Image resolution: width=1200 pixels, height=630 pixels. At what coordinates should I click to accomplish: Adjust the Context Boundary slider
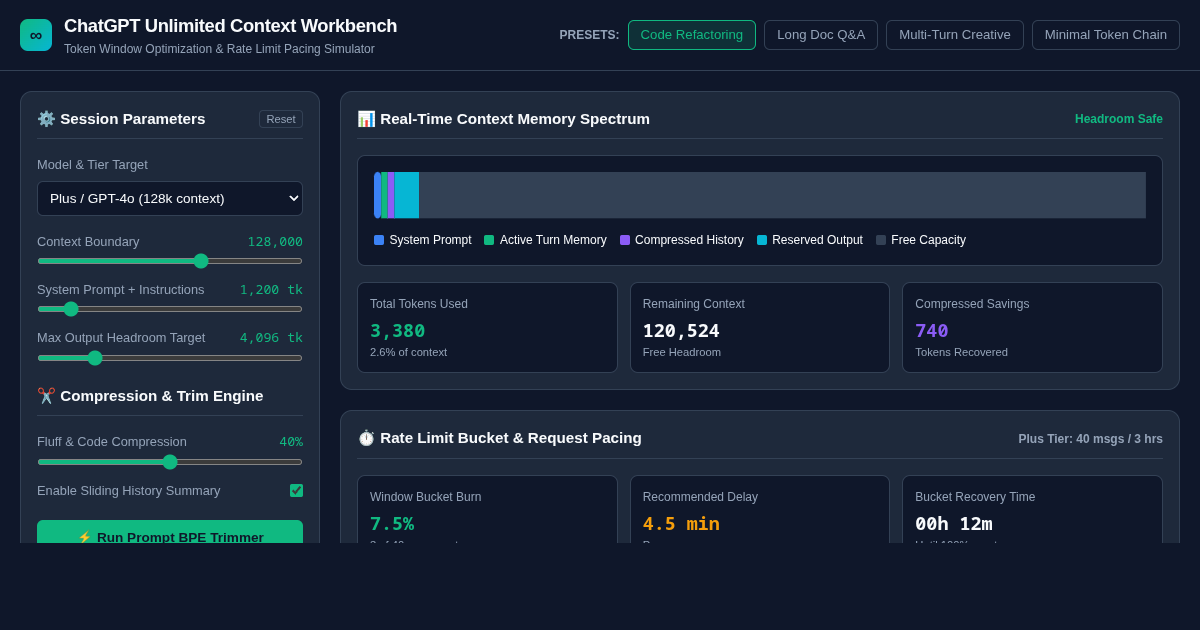170,261
